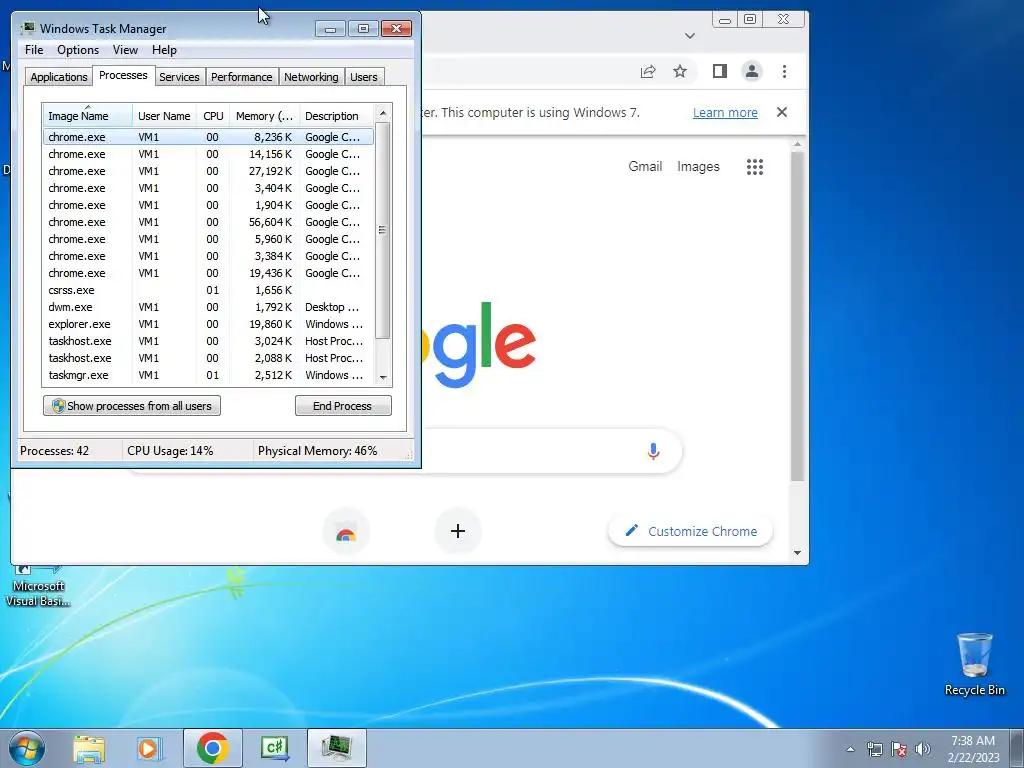
Task: Select chrome.exe row using 56,604 K
Action: (208, 222)
